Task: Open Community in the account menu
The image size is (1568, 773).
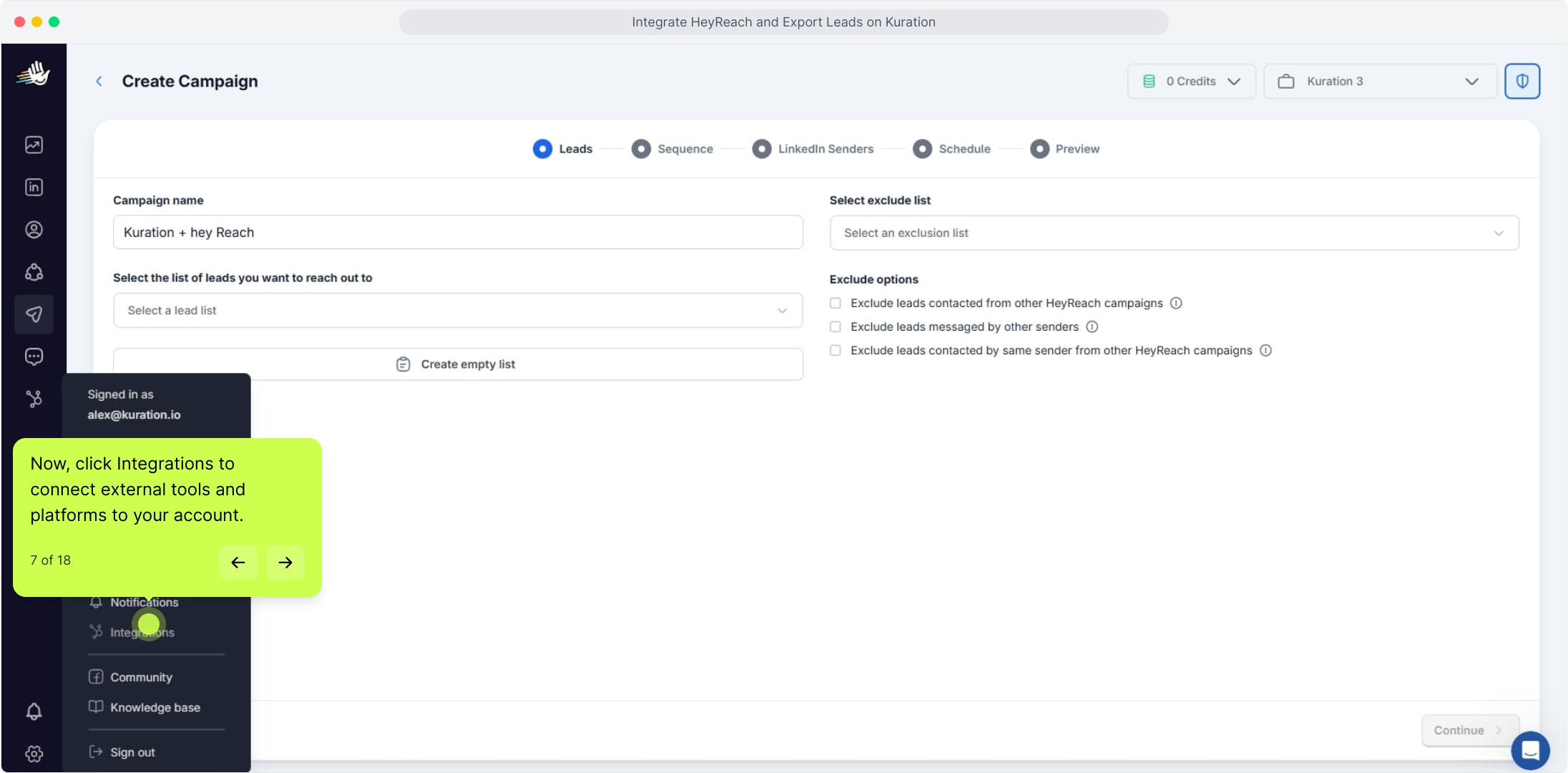Action: point(131,677)
